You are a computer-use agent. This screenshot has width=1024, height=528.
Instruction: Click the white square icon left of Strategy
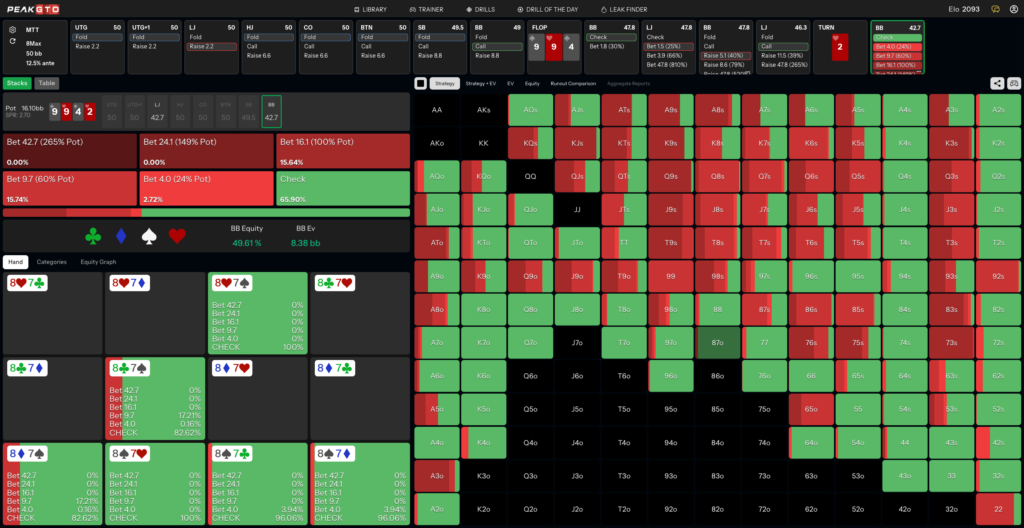click(x=421, y=83)
